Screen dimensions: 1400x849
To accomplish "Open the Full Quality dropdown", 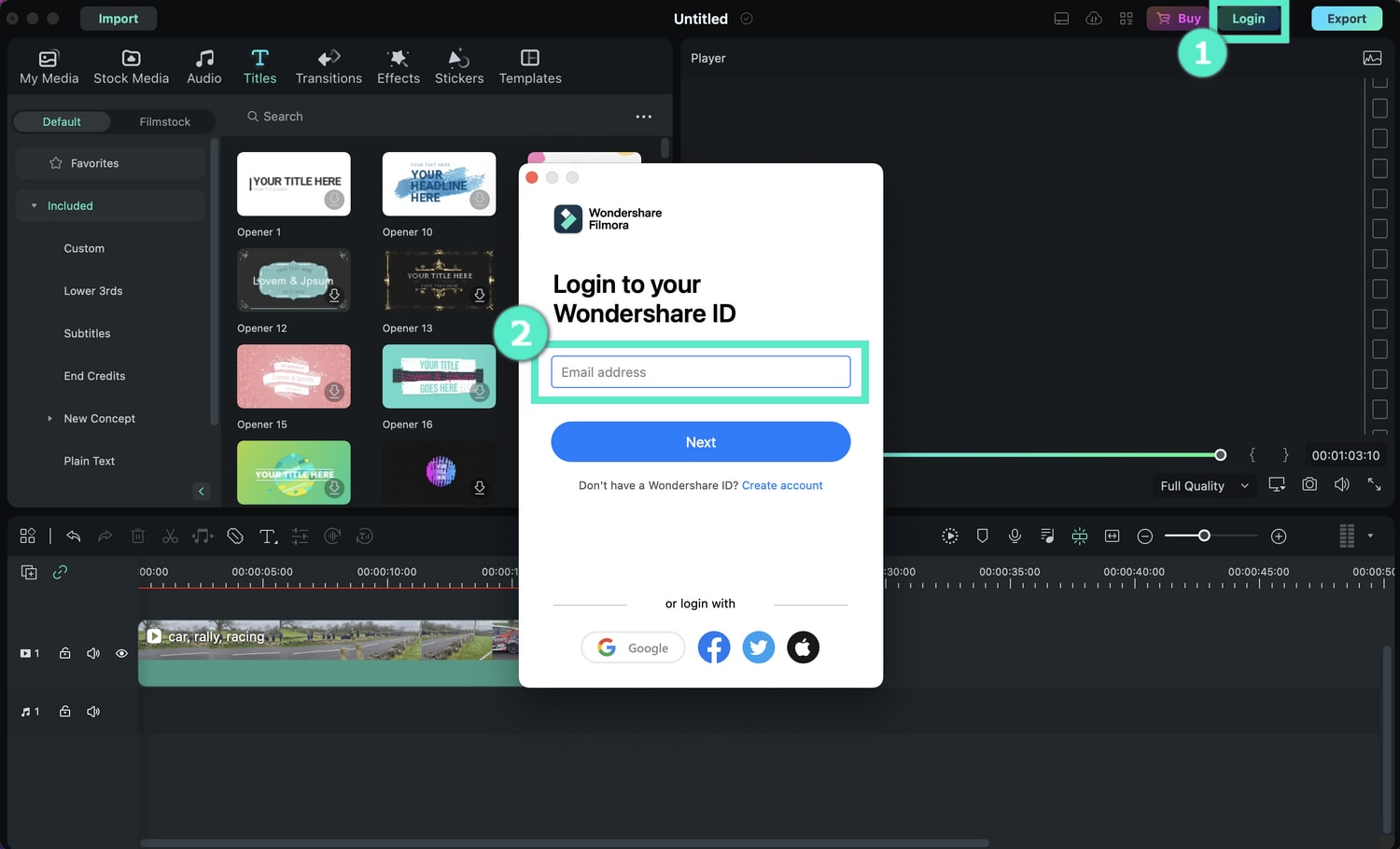I will click(1204, 486).
